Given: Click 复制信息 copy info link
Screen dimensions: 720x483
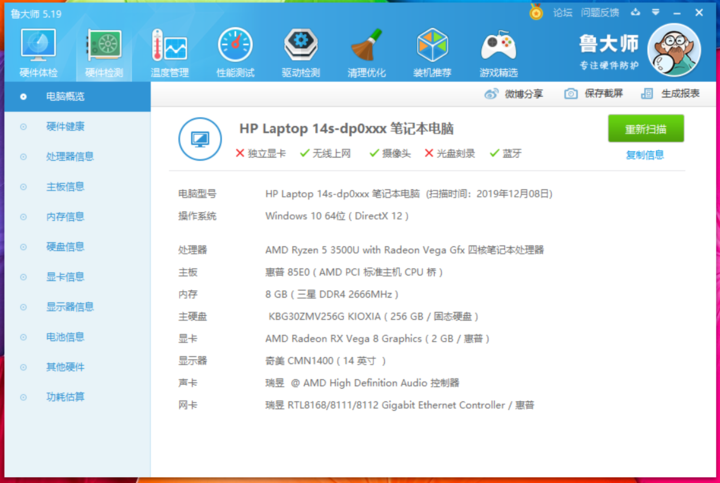Looking at the screenshot, I should 645,155.
